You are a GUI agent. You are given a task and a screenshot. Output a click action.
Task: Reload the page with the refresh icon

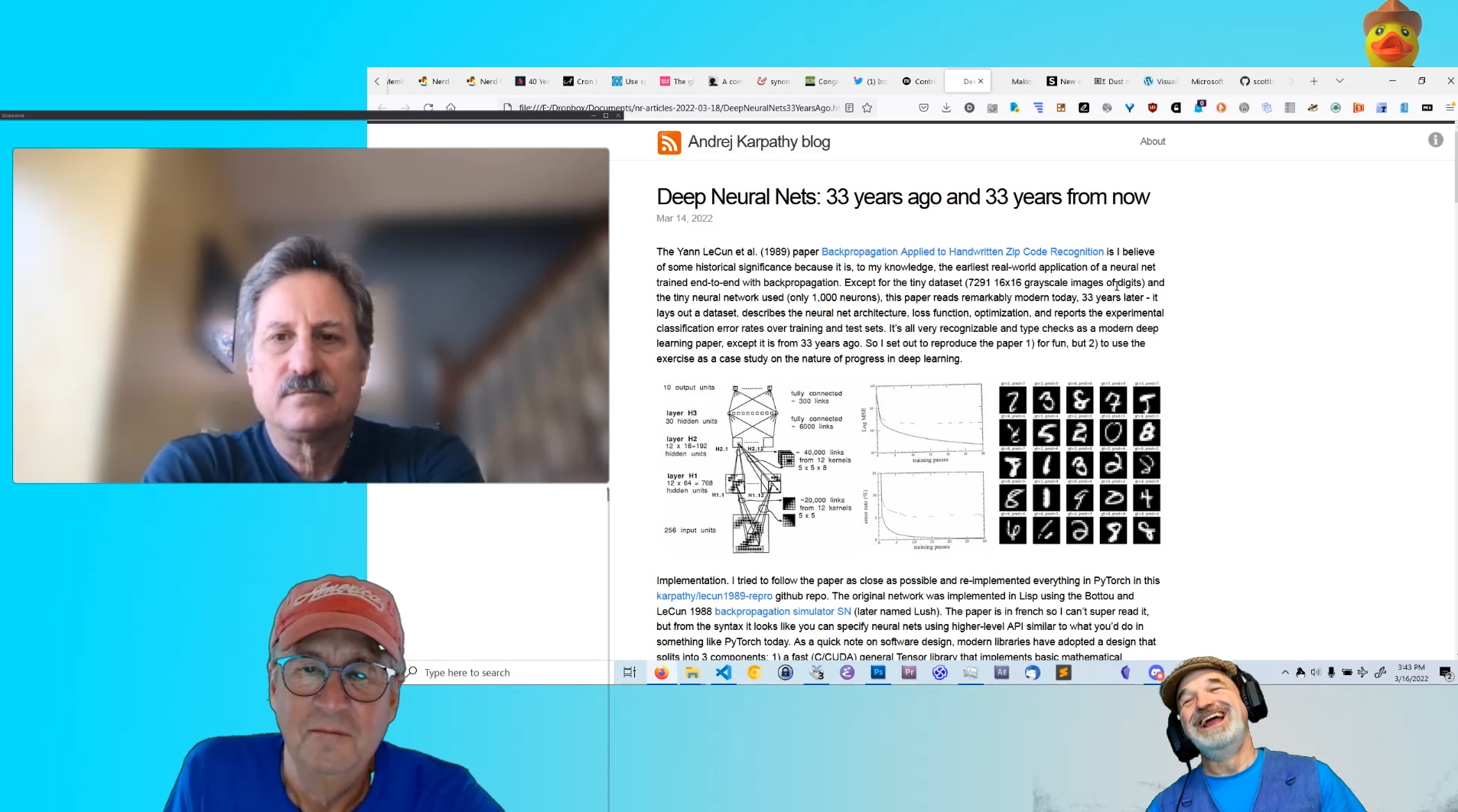428,108
